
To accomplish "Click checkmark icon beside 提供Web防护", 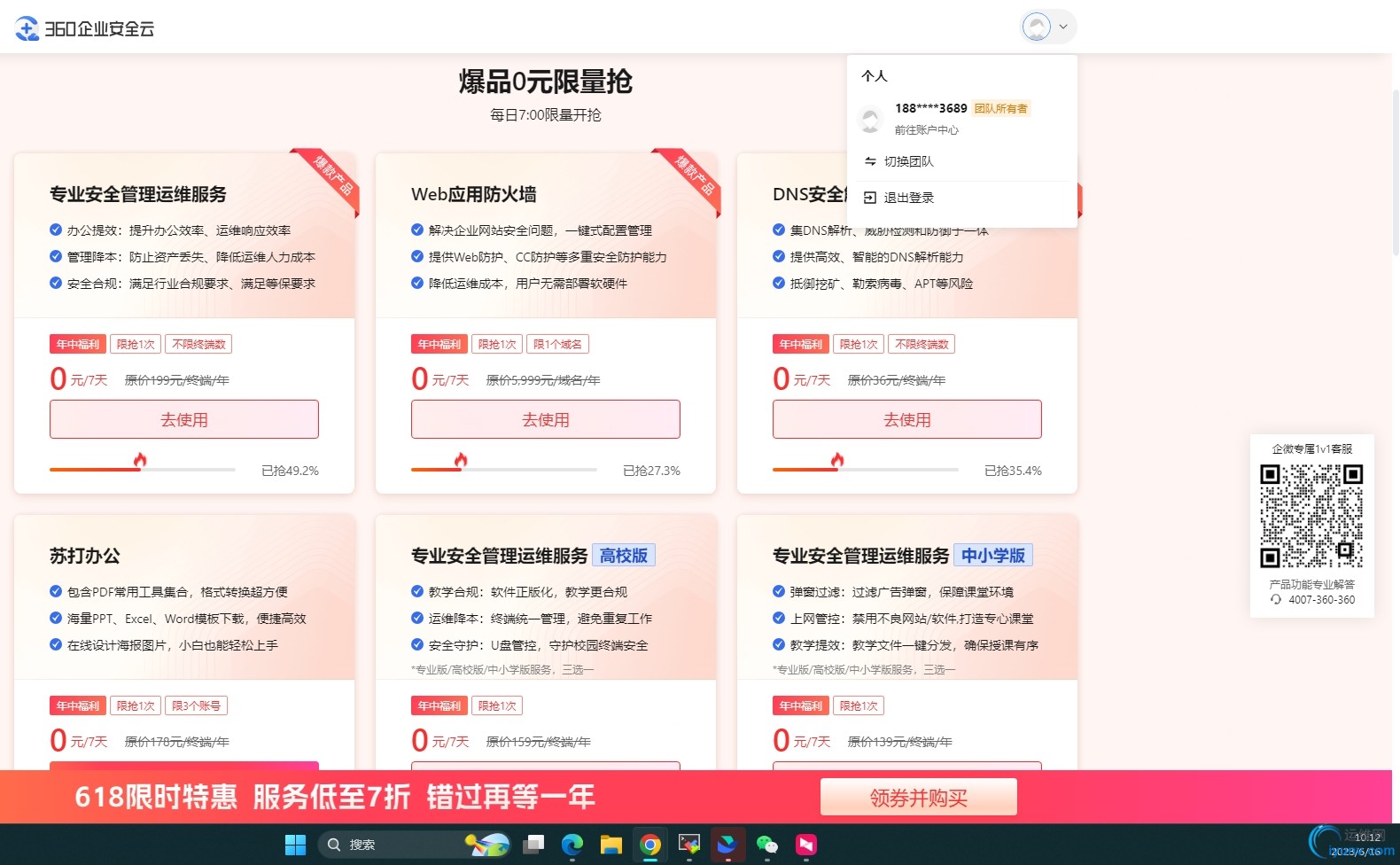I will tap(417, 256).
